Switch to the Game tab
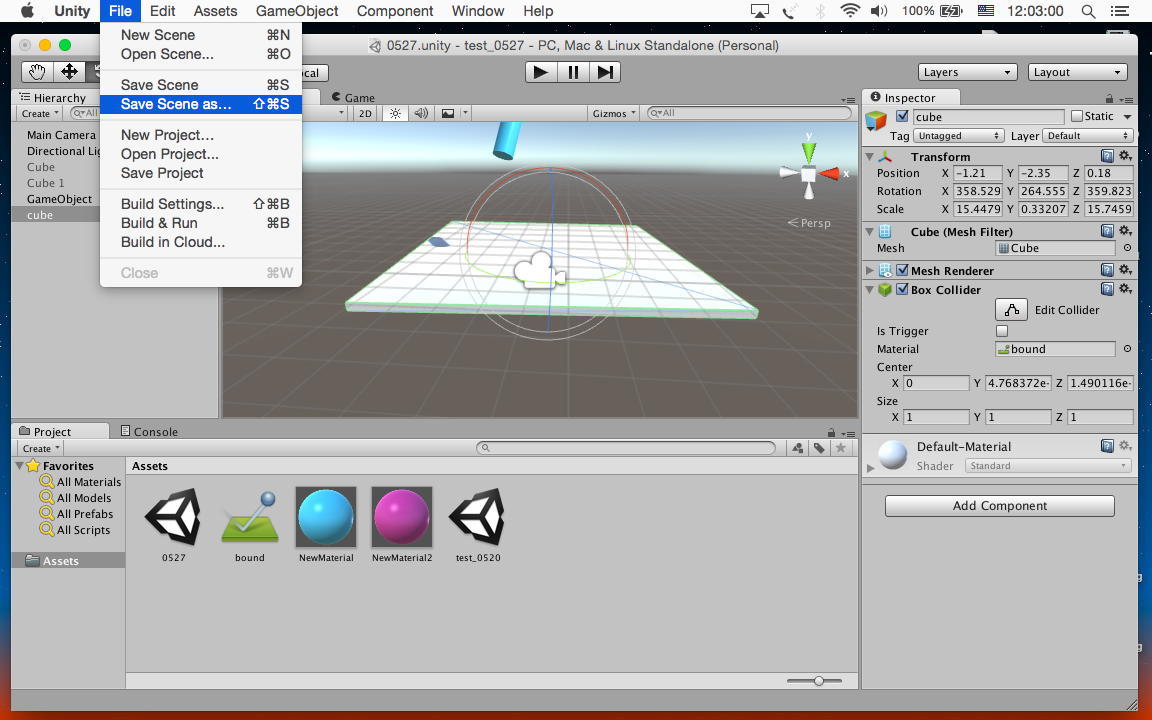Screen dimensions: 1152x720 tap(353, 97)
